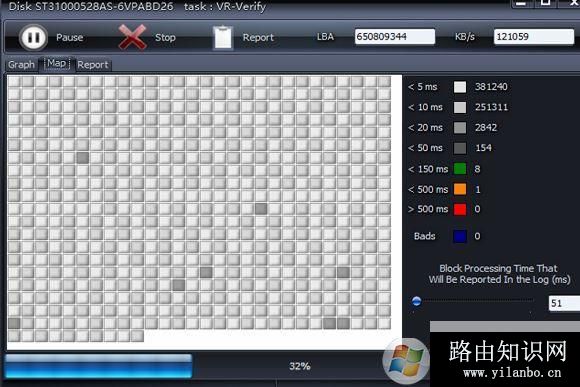The width and height of the screenshot is (580, 387).
Task: Click the LBA input field
Action: tap(395, 37)
